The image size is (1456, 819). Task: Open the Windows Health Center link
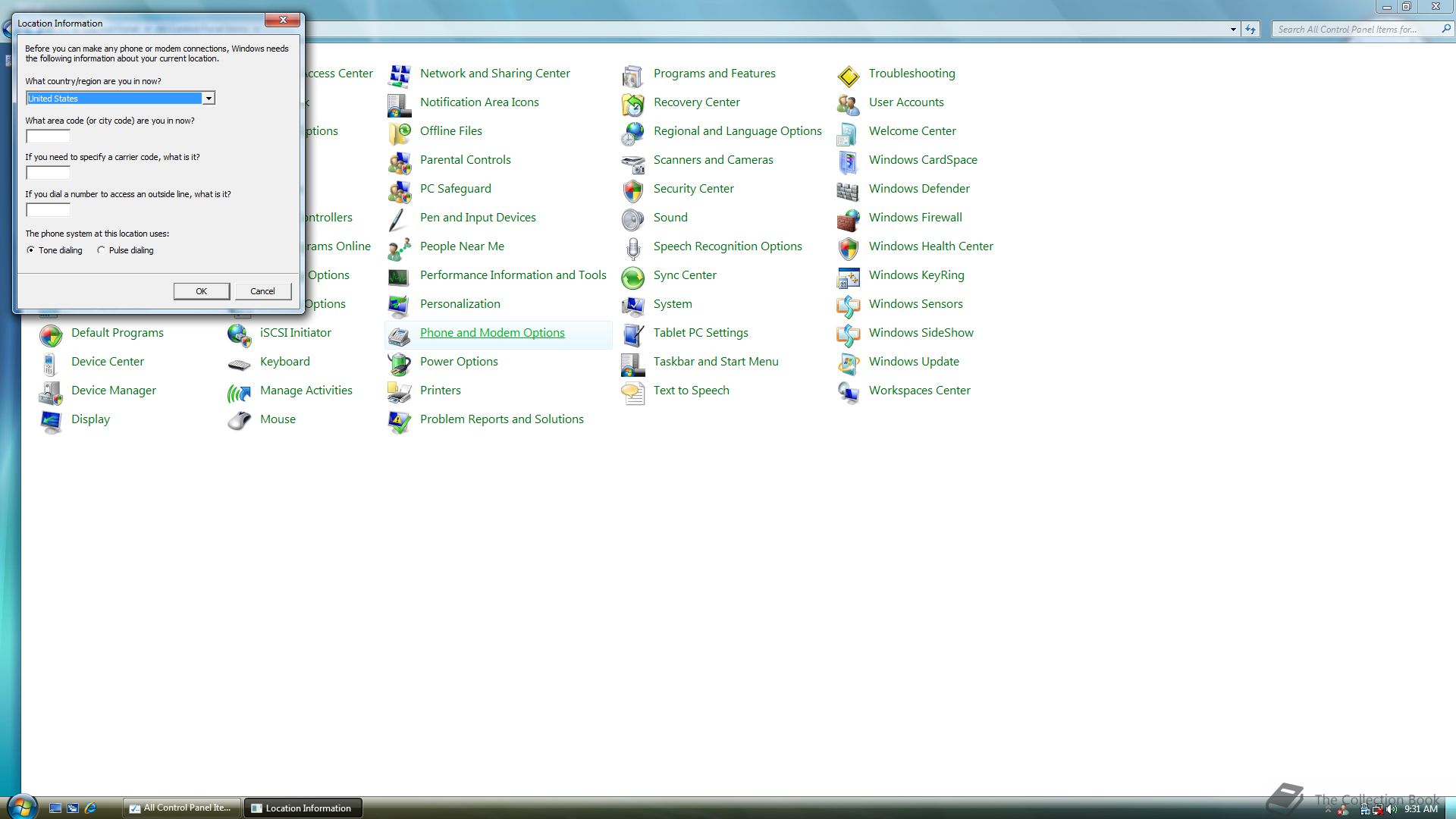pos(930,246)
